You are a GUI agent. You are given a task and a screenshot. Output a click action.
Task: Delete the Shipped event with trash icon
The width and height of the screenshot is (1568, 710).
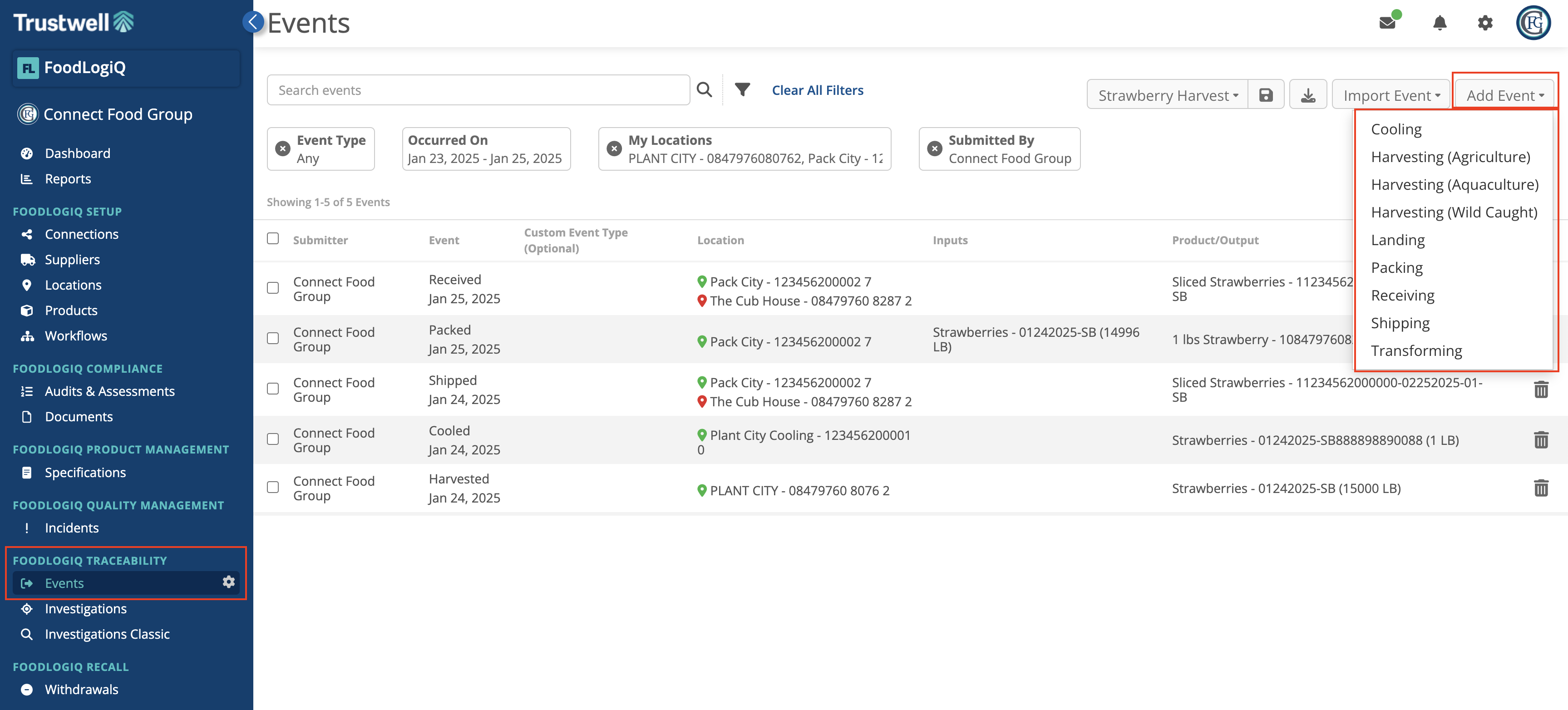1541,389
